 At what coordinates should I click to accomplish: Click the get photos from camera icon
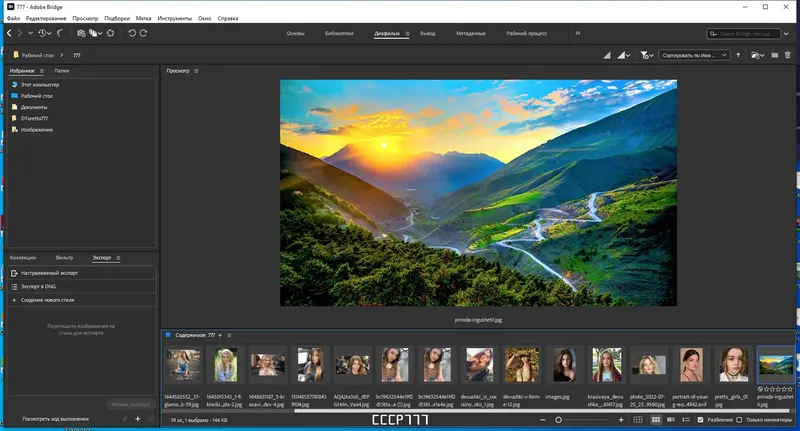(x=81, y=33)
